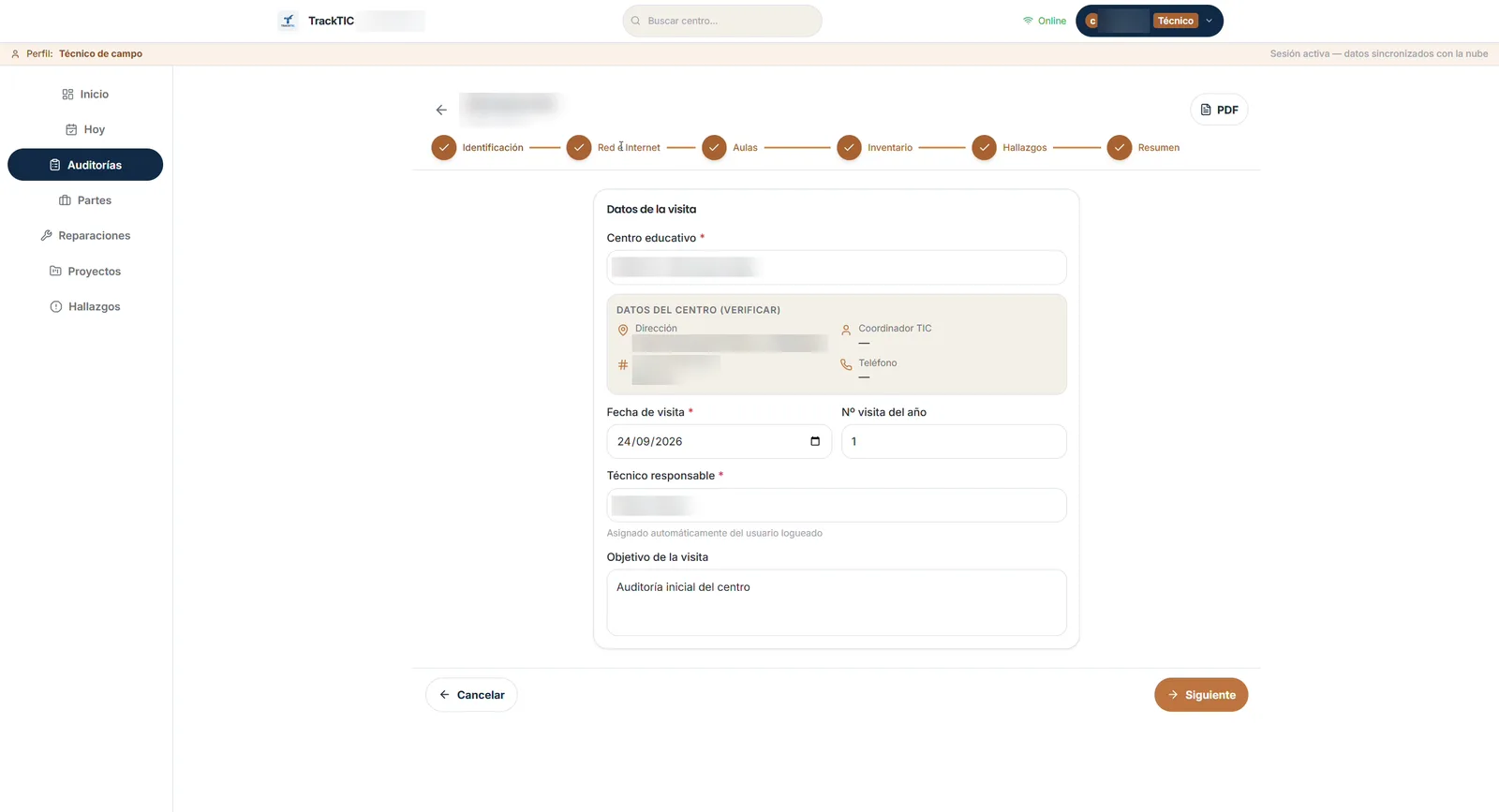Image resolution: width=1499 pixels, height=812 pixels.
Task: Go to Inicio in sidebar
Action: (85, 95)
